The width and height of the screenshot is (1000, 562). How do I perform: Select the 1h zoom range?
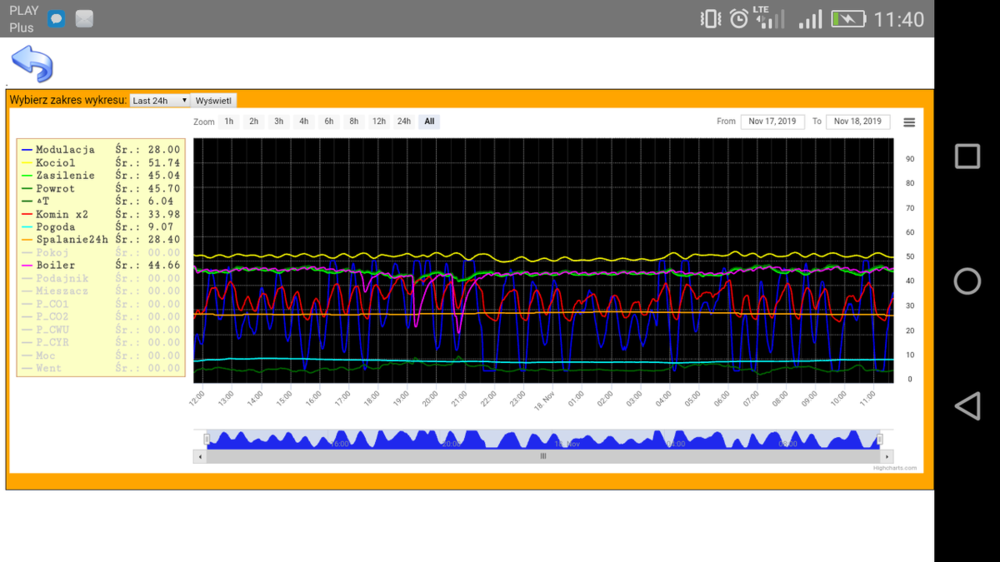click(x=229, y=122)
